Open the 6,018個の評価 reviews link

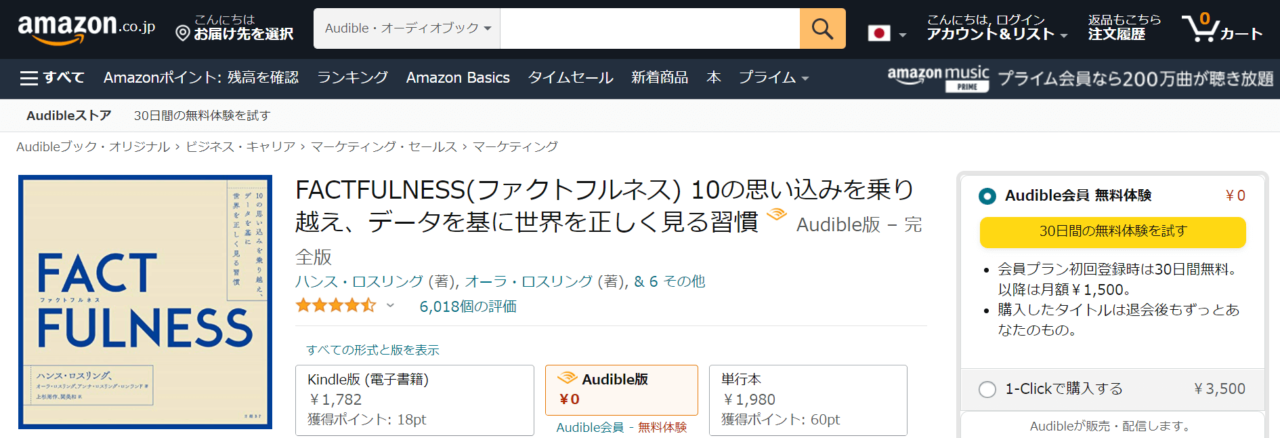[468, 306]
